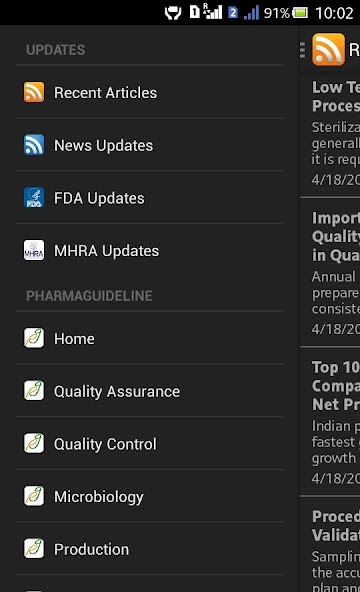Tap the blue RSS icon beside News Updates
This screenshot has height=592, width=360.
tap(34, 145)
